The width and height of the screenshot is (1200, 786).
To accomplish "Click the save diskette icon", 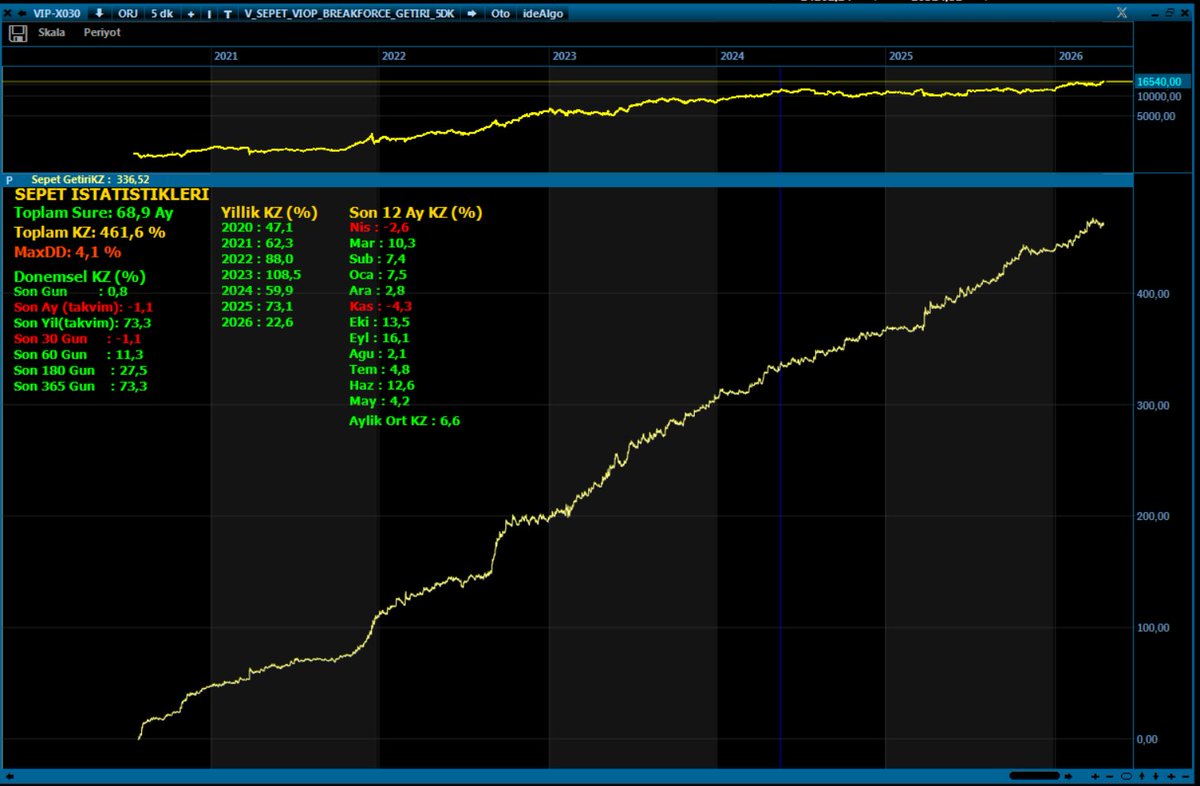I will 18,33.
